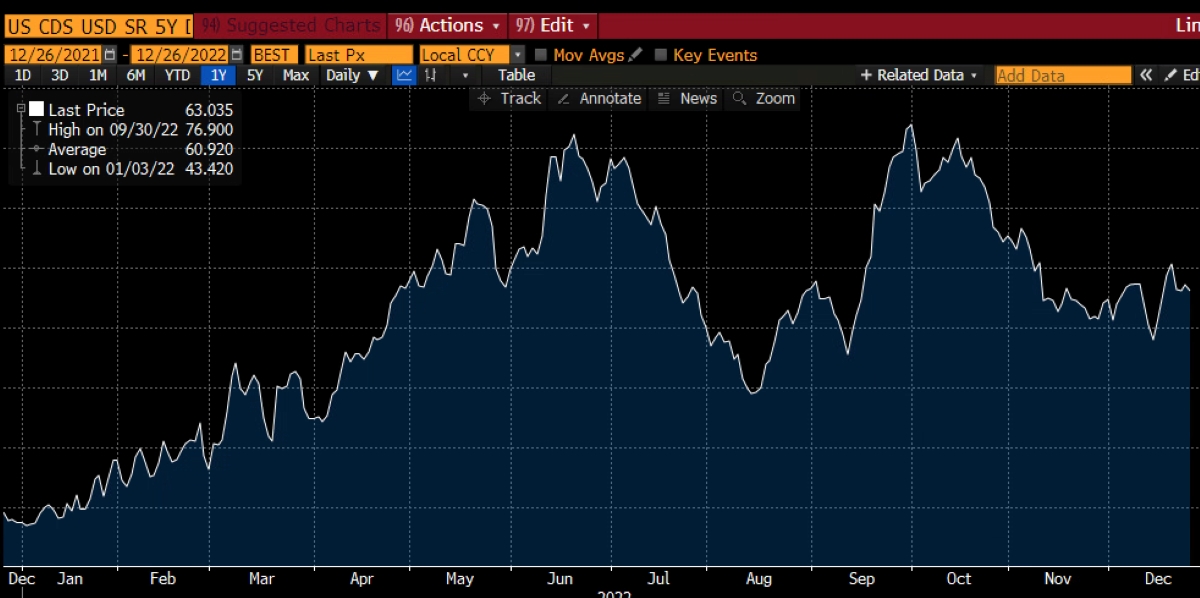Enable the Mov Avgs checkbox
This screenshot has height=598, width=1200.
[541, 55]
